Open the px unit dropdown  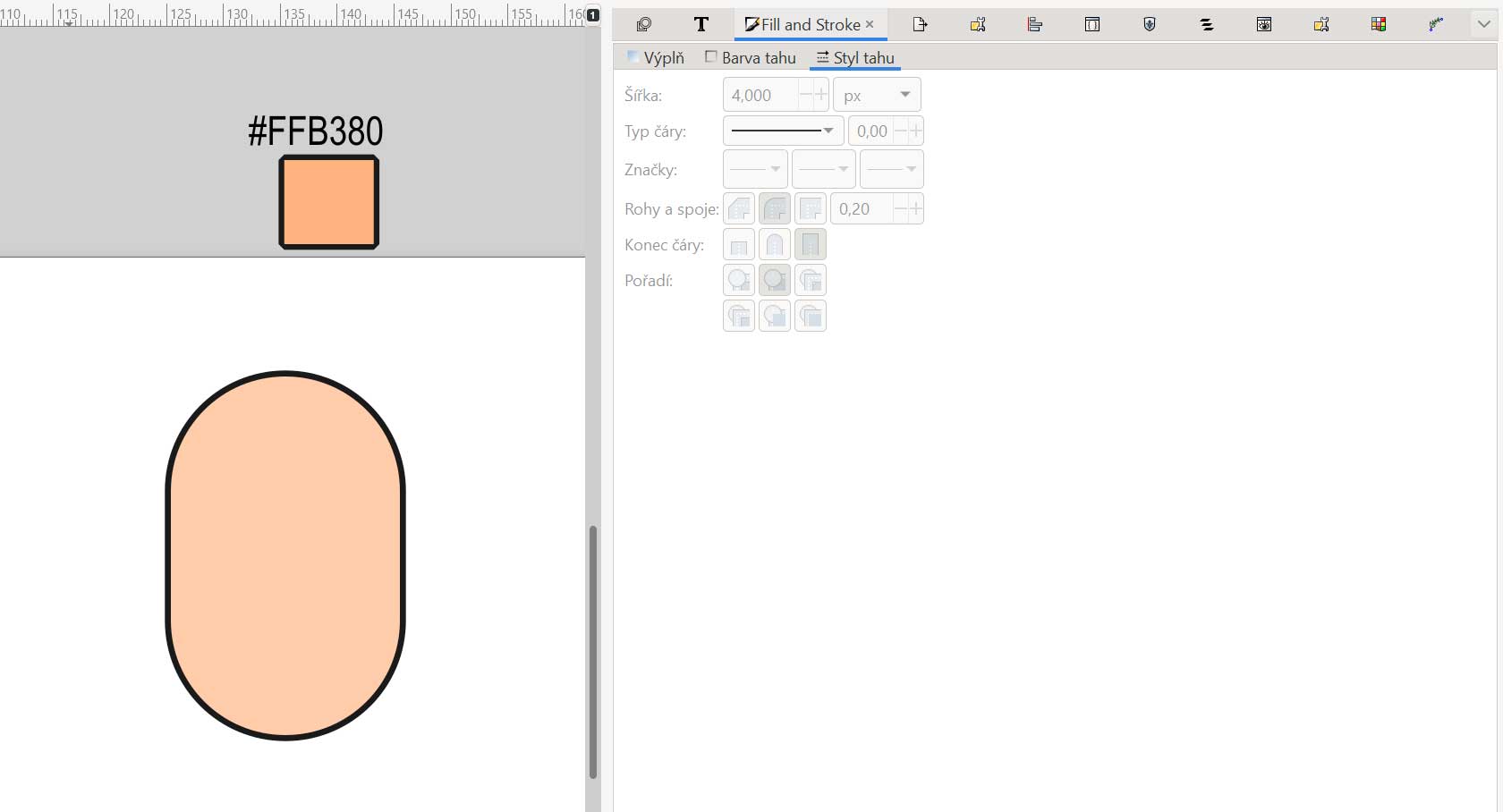[x=877, y=95]
